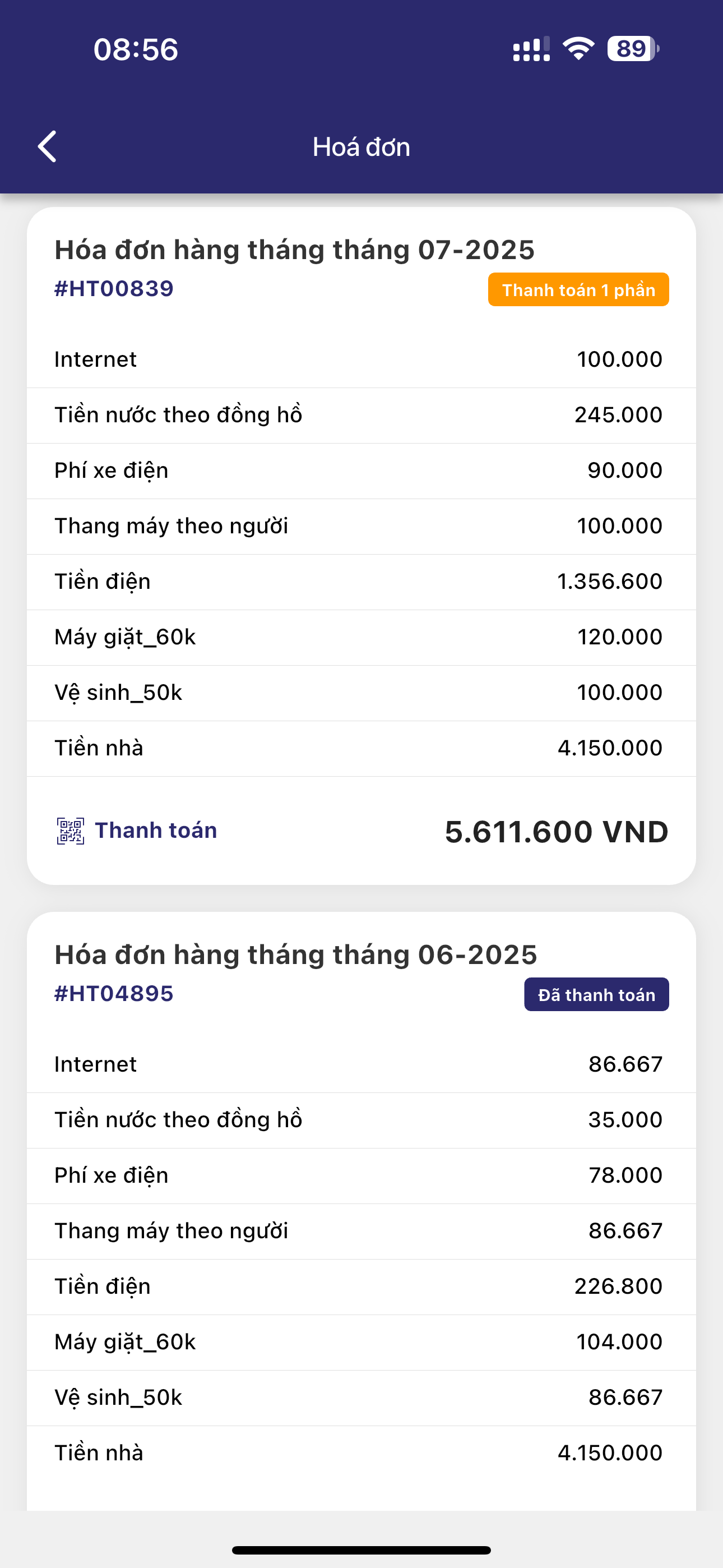Select the July 2025 invoice title

[295, 250]
